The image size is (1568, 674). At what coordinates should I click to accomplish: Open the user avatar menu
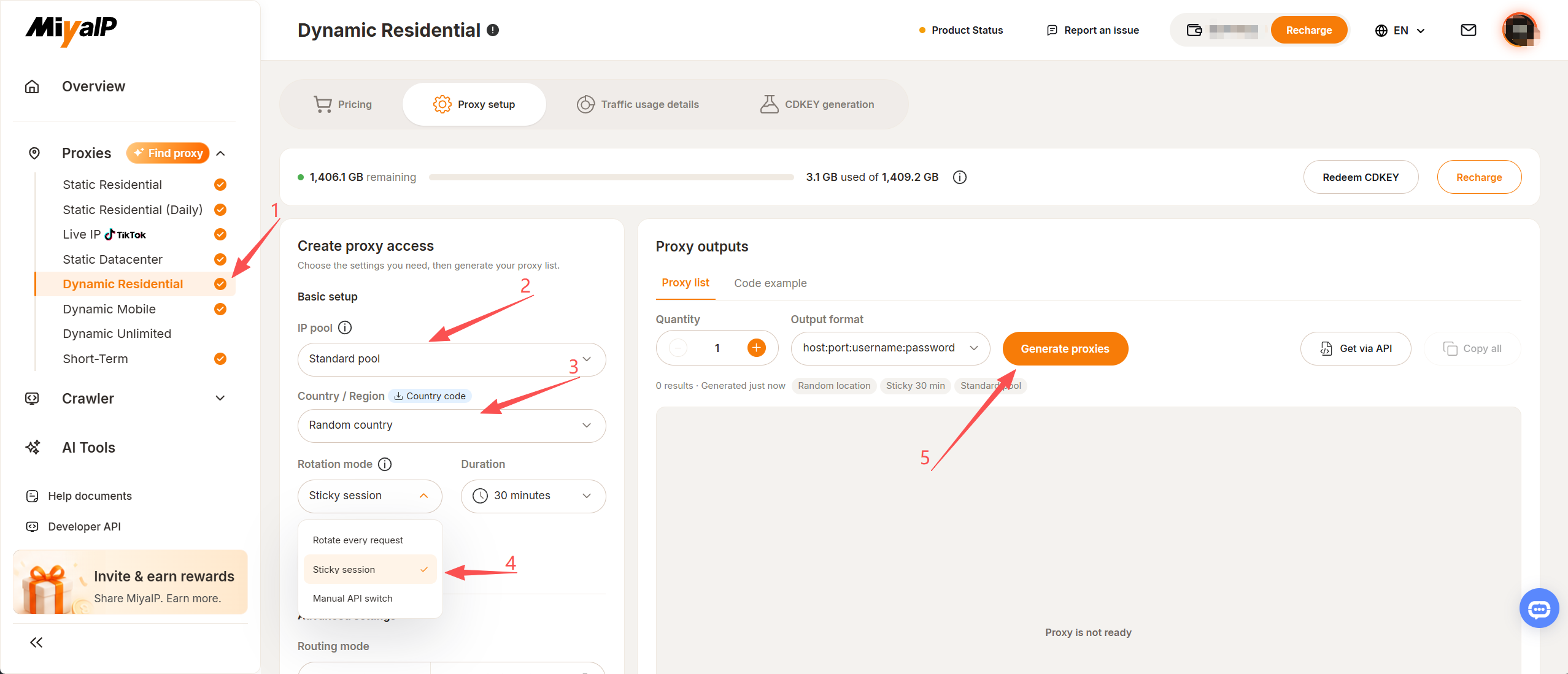tap(1520, 30)
